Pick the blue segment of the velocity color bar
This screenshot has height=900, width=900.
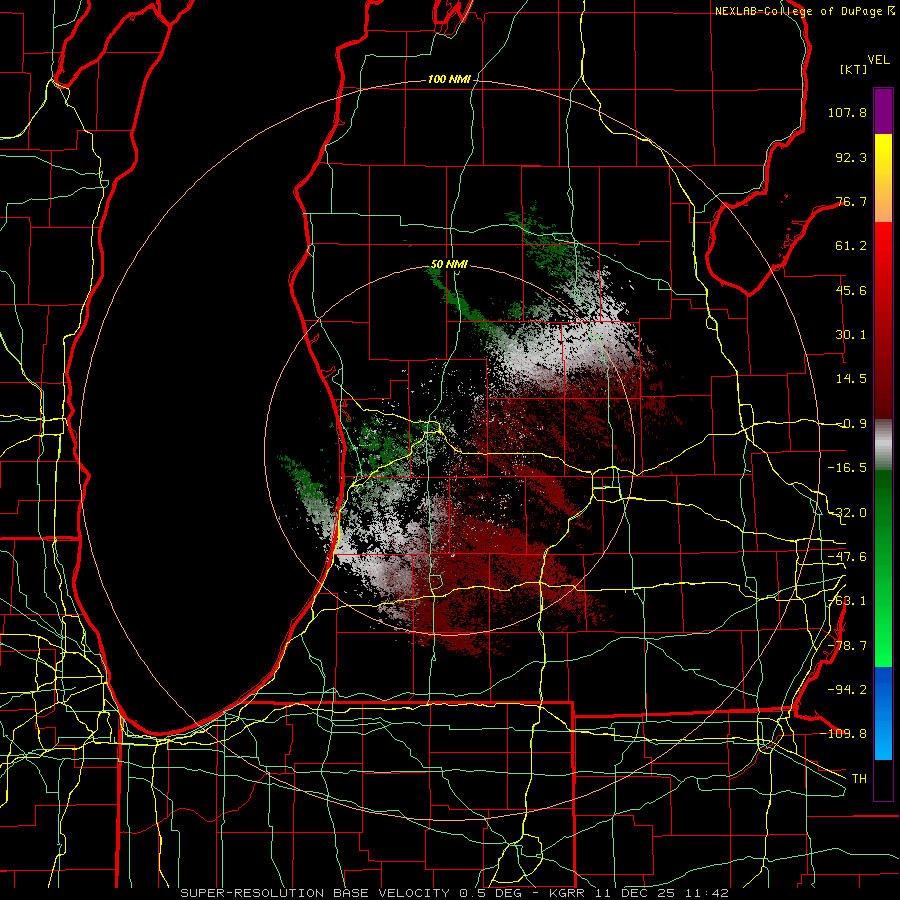coord(883,713)
